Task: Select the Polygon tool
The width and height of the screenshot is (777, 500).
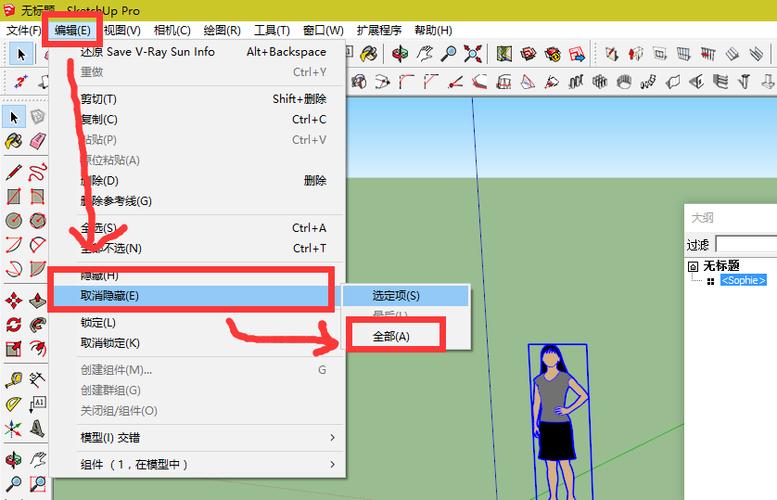Action: (x=38, y=221)
